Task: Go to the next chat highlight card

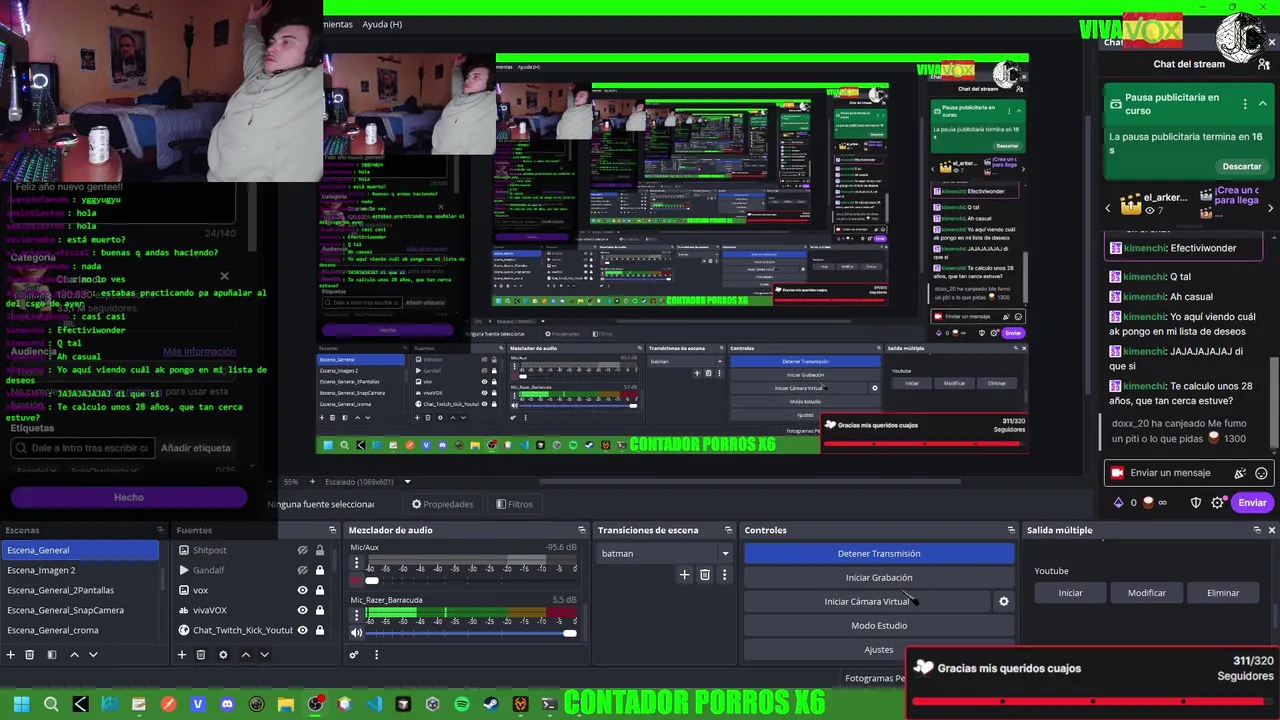Action: tap(1270, 208)
